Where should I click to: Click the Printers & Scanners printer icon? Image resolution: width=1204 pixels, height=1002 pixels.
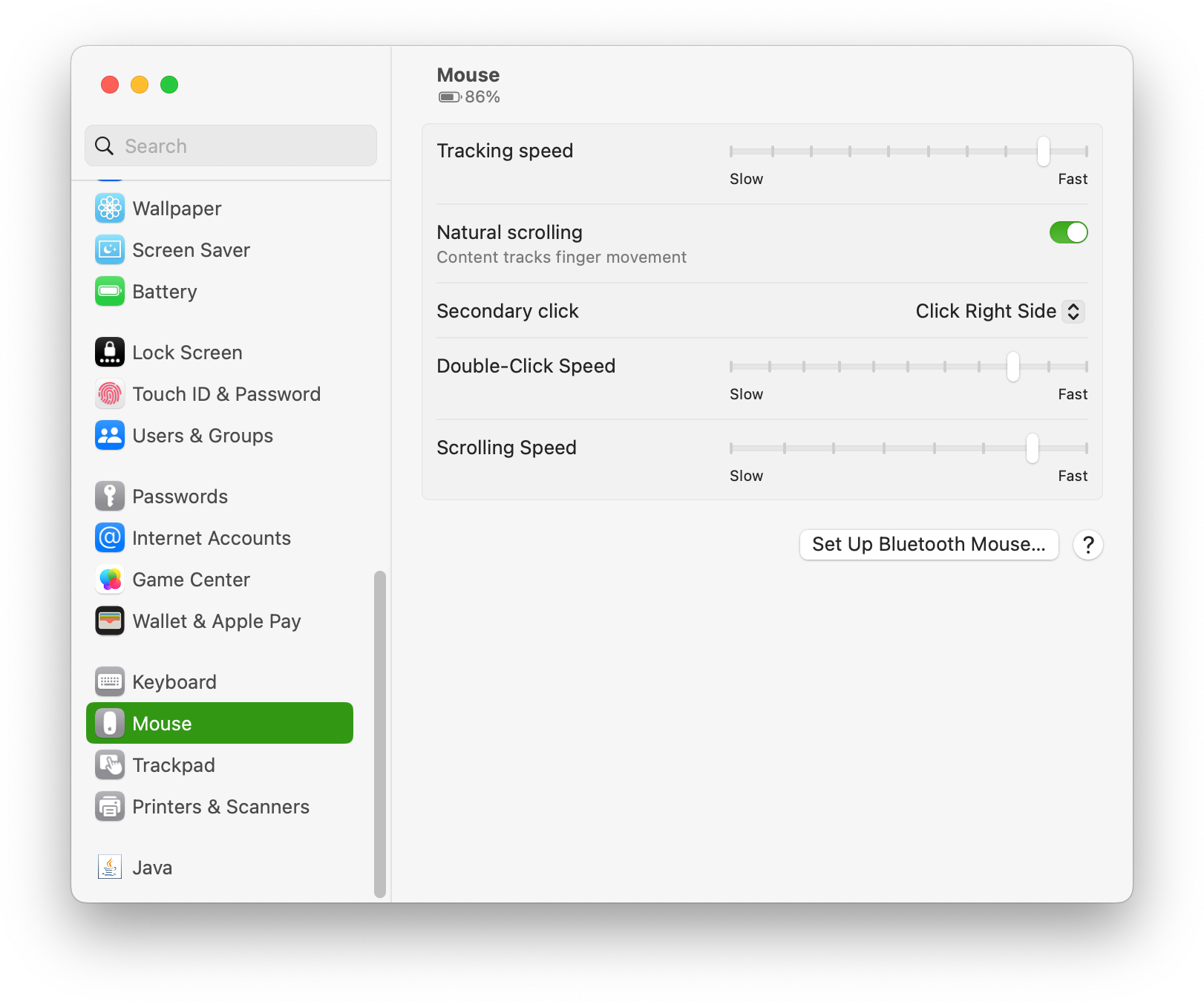[110, 807]
